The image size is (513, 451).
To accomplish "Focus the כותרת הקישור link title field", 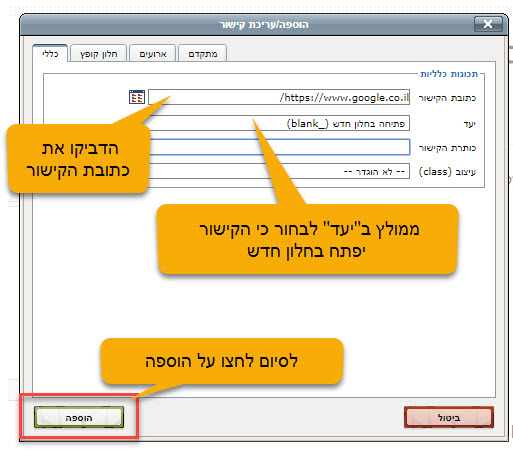I will [279, 147].
